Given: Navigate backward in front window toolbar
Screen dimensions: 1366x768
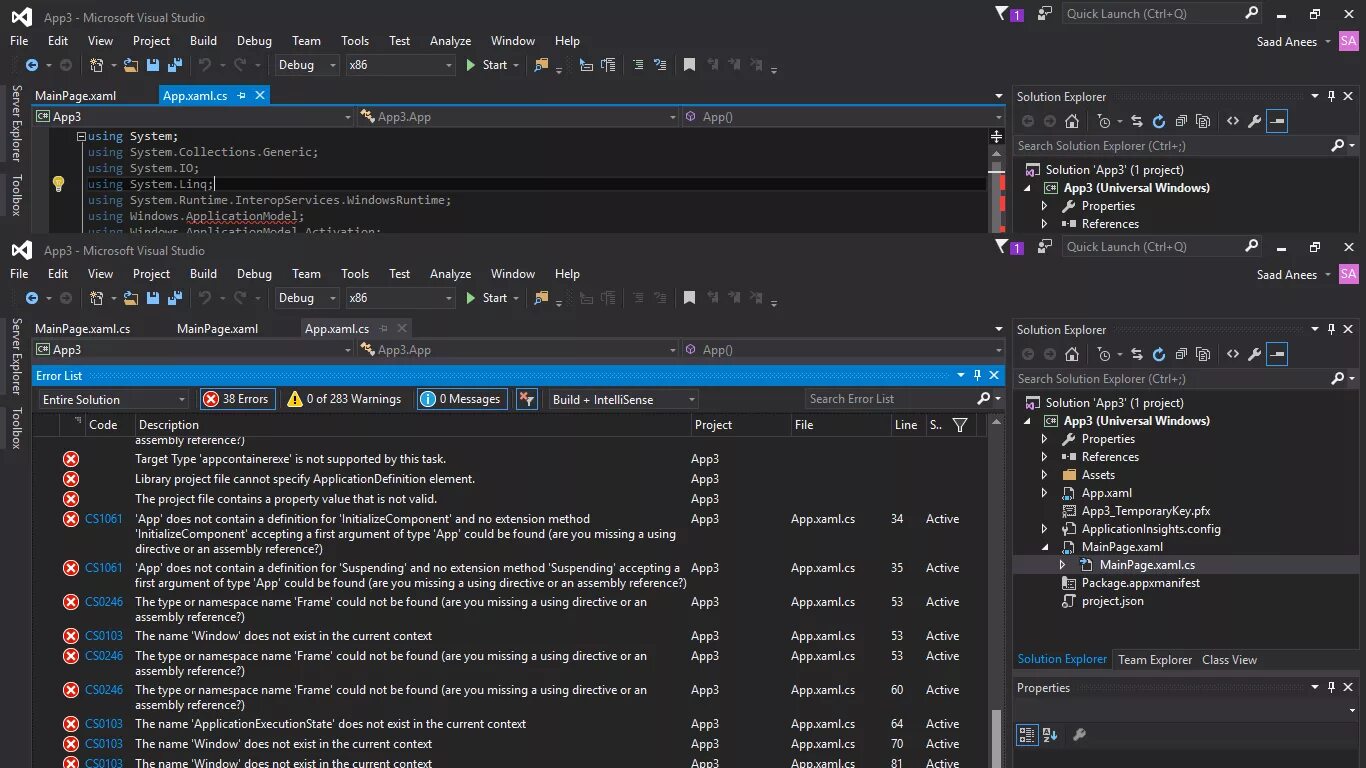Looking at the screenshot, I should (x=31, y=298).
